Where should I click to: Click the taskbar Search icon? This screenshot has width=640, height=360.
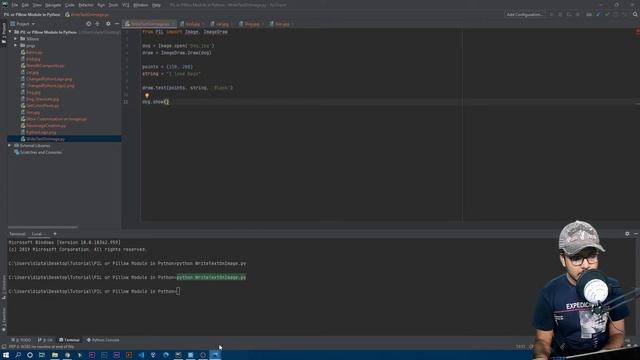point(18,355)
